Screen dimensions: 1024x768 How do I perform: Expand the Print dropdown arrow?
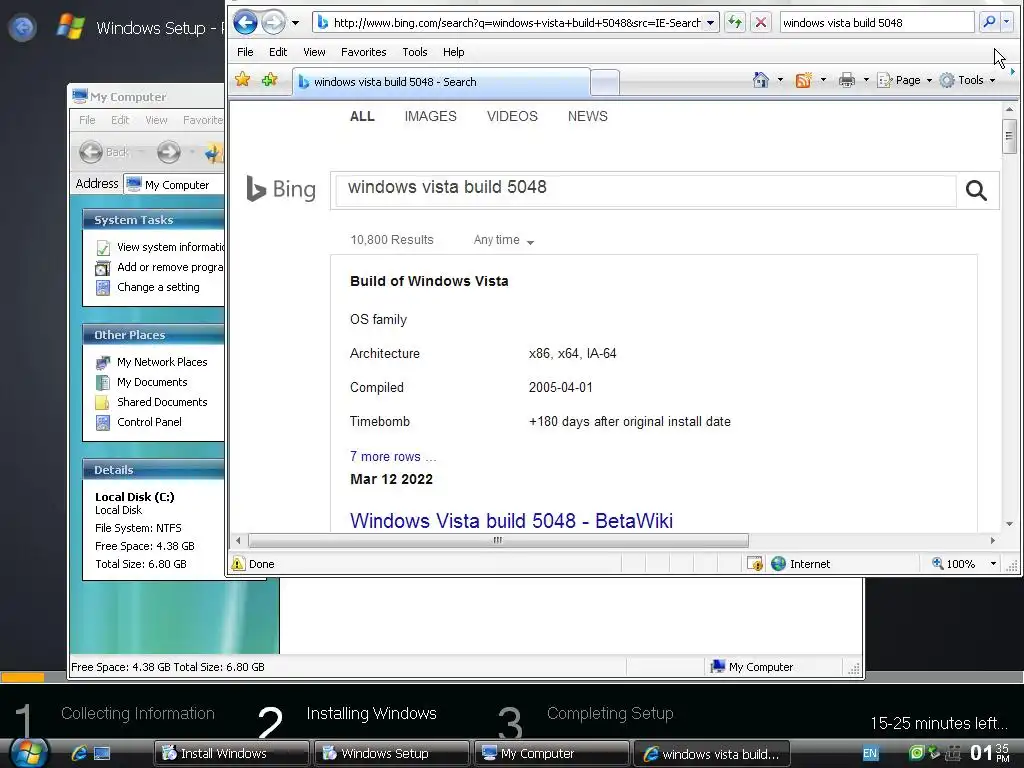pos(866,80)
